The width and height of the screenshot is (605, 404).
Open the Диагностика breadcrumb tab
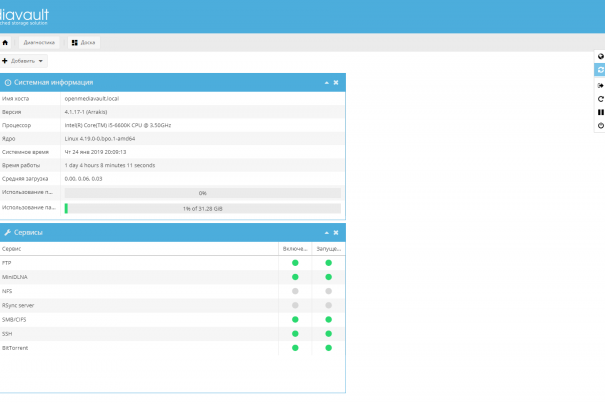(x=39, y=43)
